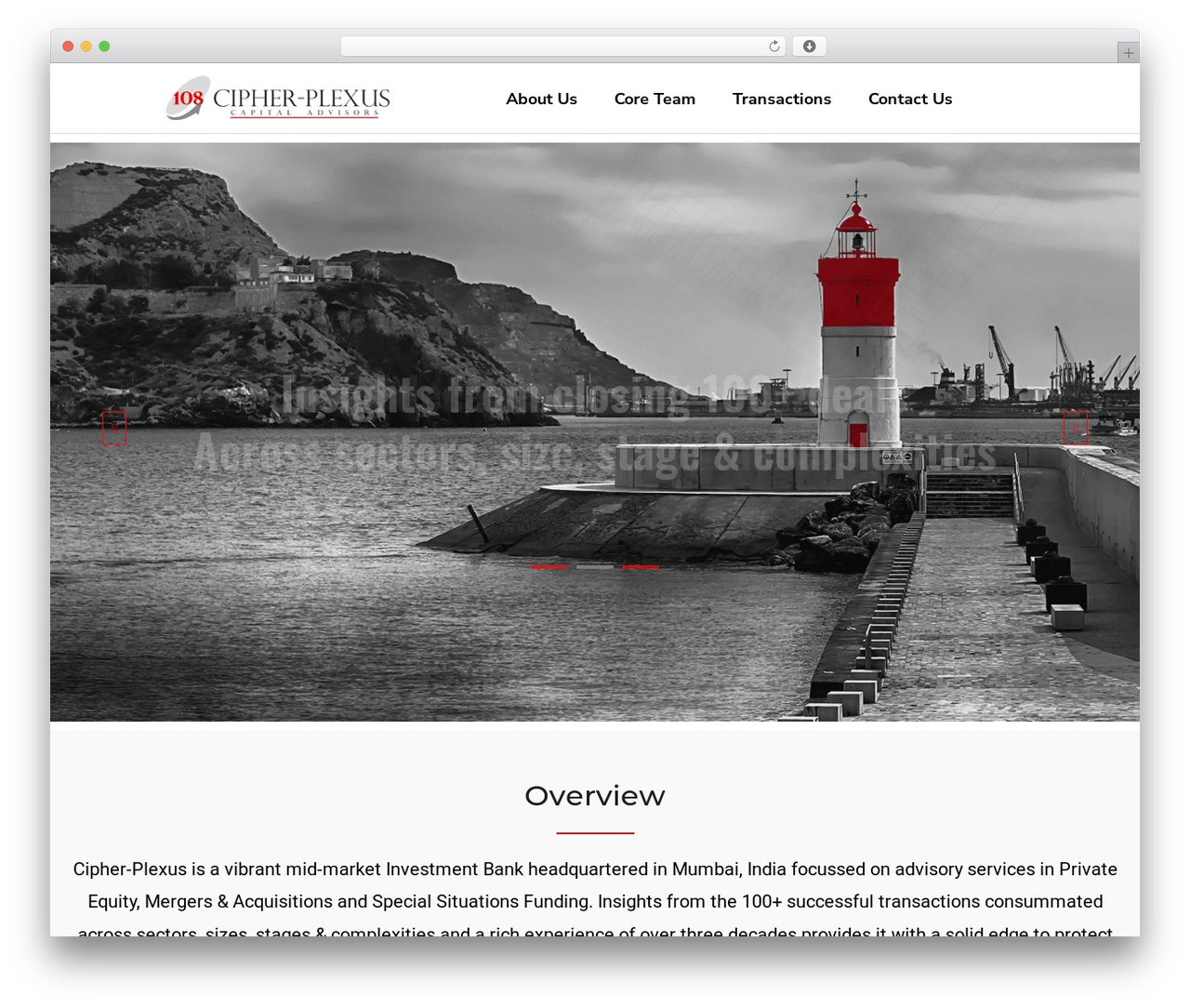Select the middle slide indicator bar
This screenshot has height=1008, width=1190.
595,566
